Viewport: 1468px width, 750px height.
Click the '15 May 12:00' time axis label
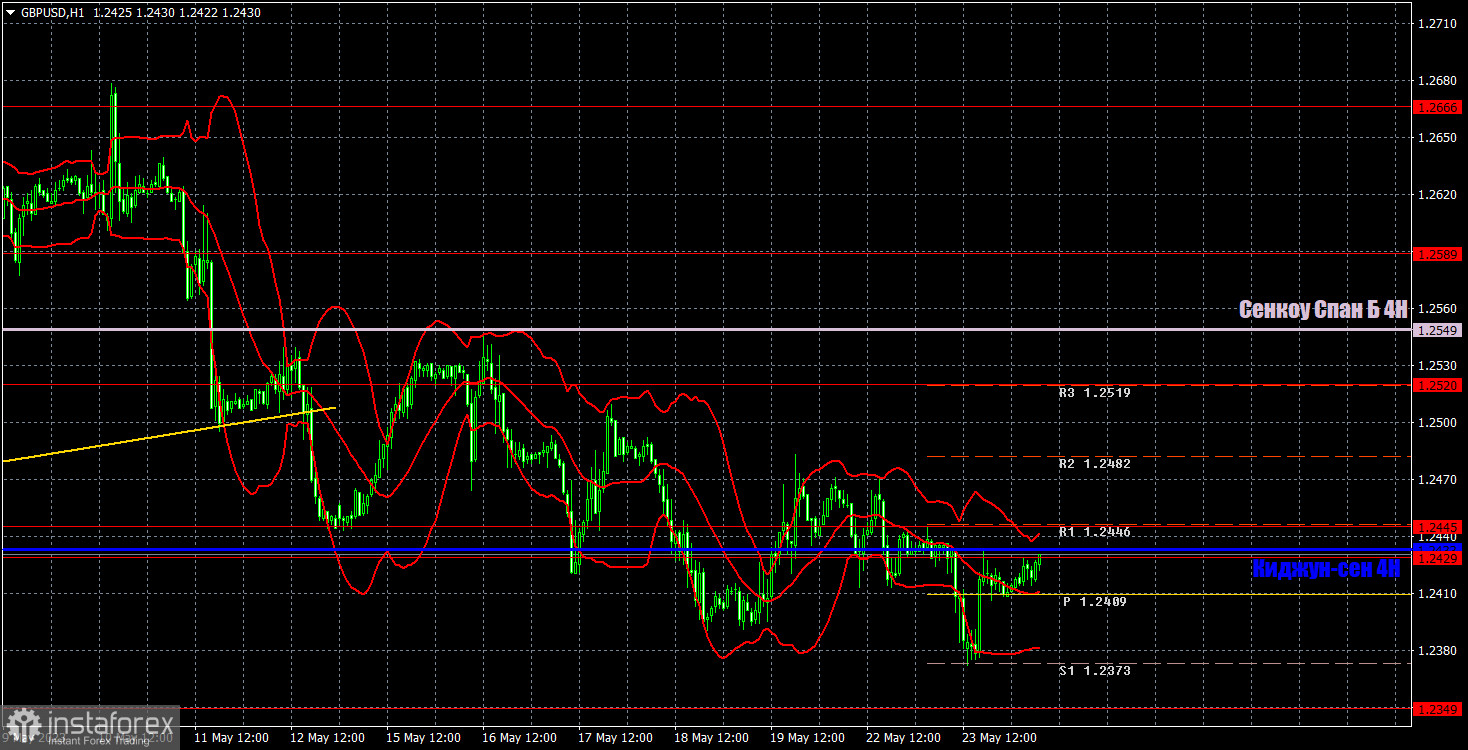click(423, 738)
